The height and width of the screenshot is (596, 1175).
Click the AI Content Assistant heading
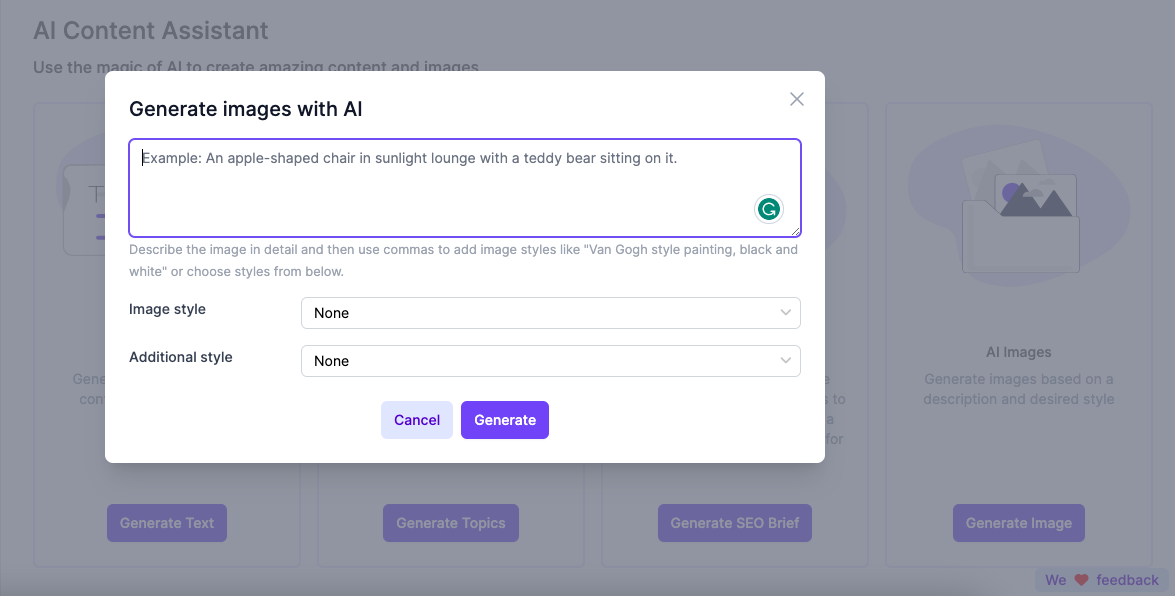(151, 31)
